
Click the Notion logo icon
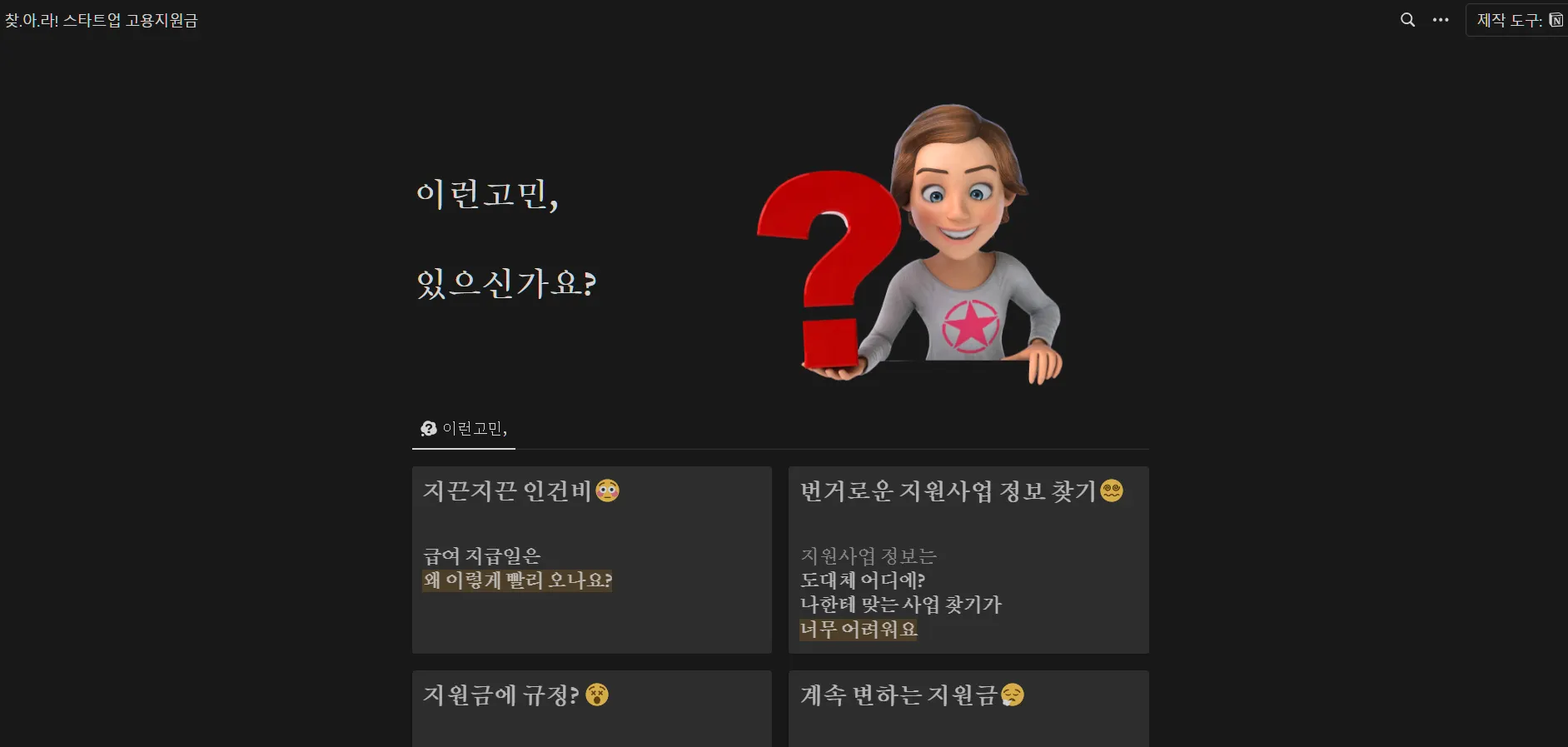point(1556,20)
